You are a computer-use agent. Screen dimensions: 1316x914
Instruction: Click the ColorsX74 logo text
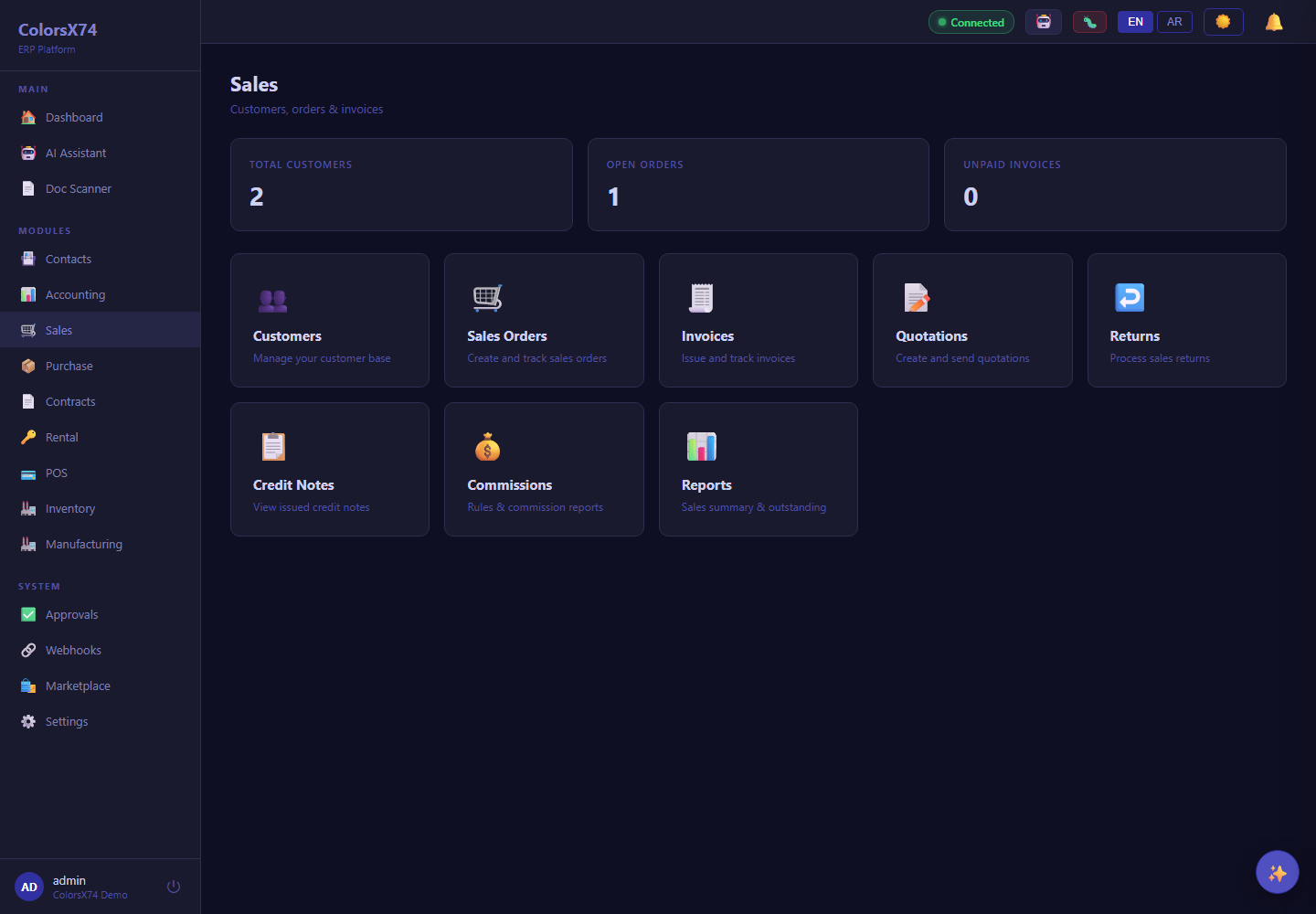[58, 30]
